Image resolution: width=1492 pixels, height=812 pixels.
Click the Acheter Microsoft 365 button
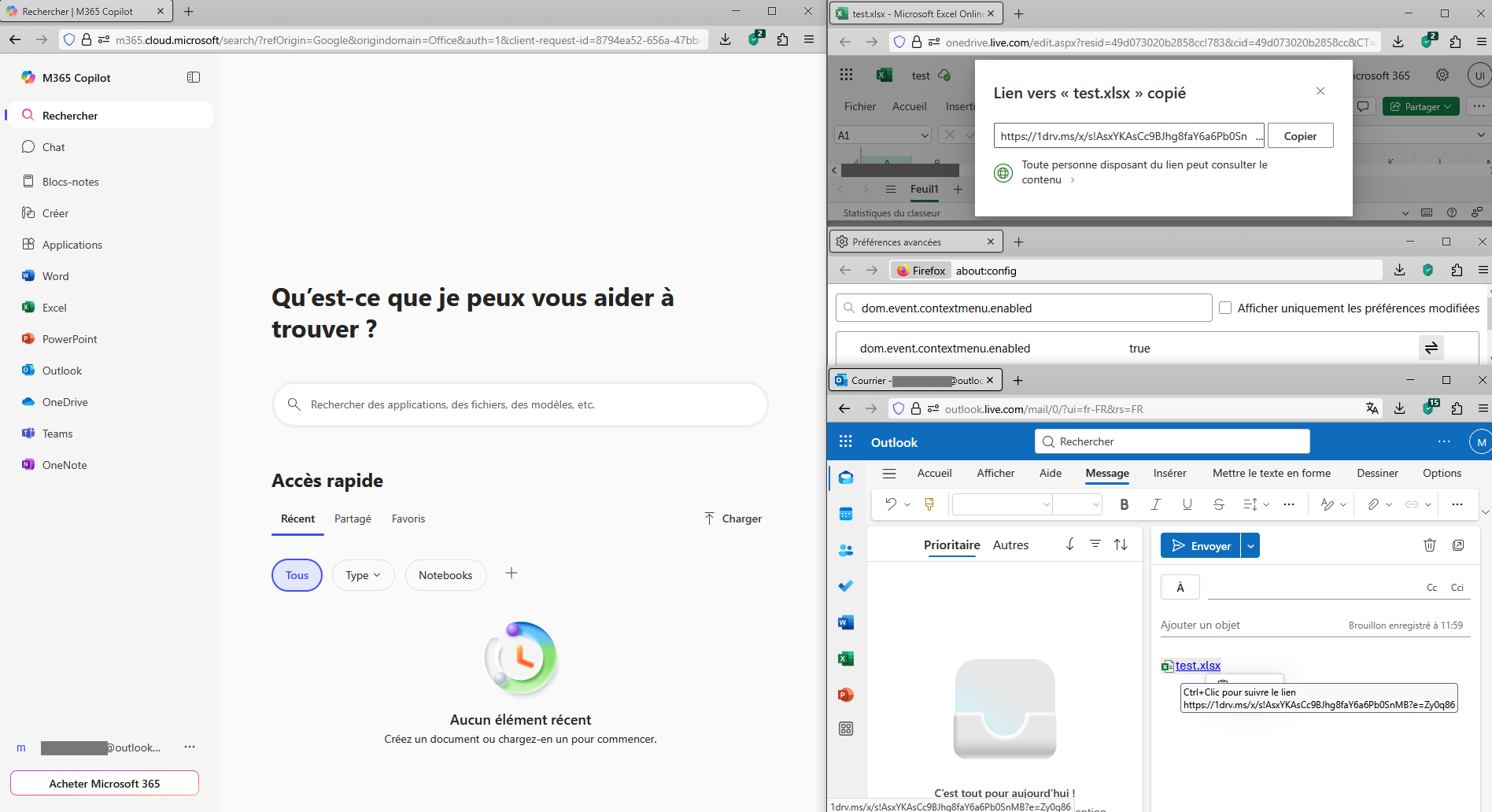click(105, 784)
